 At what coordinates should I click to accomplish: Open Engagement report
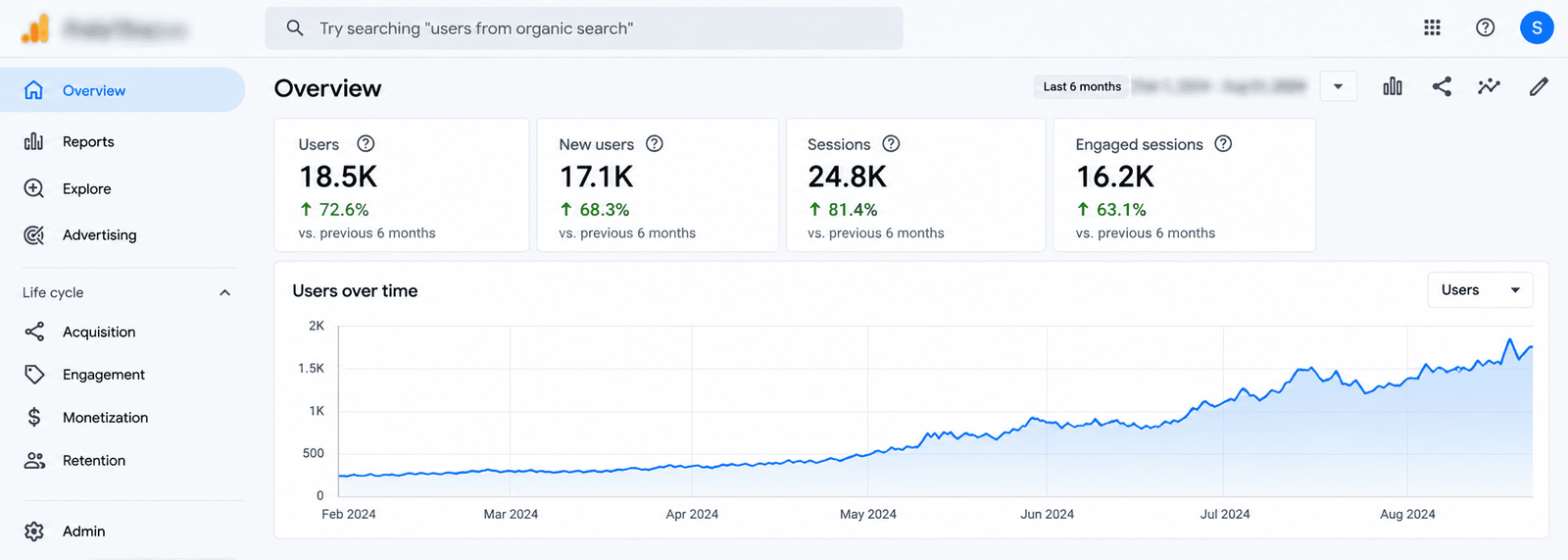103,374
